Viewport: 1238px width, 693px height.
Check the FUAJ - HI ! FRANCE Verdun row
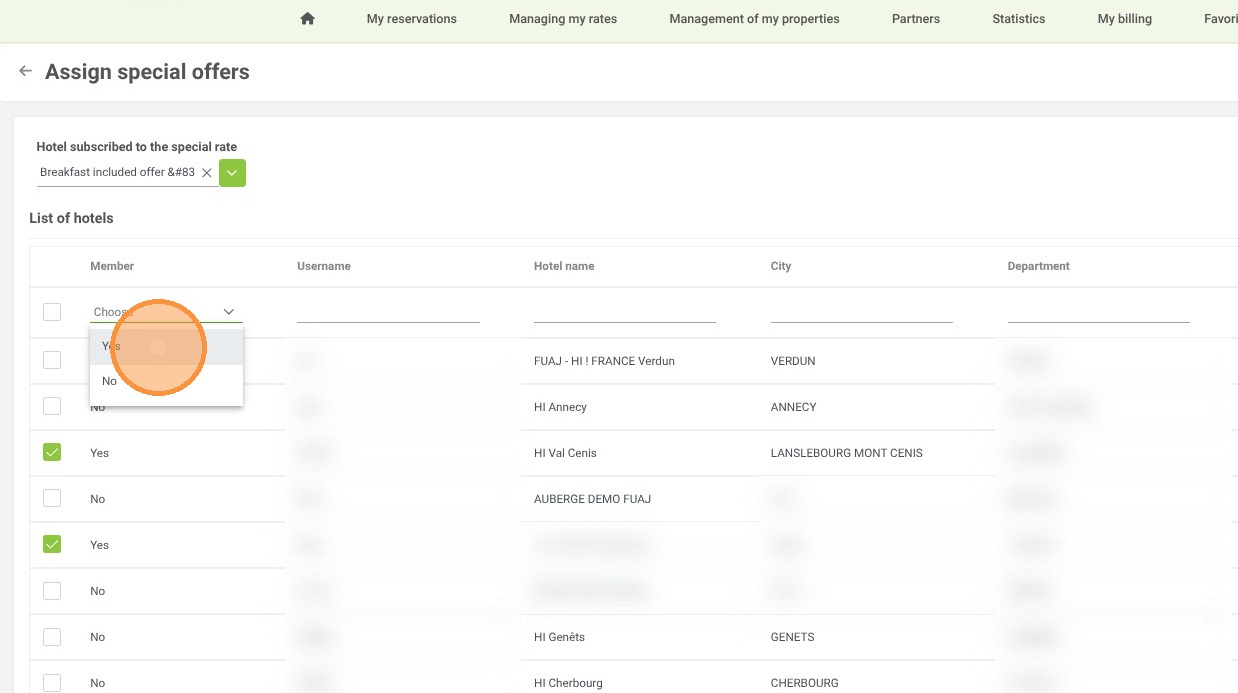click(x=52, y=360)
